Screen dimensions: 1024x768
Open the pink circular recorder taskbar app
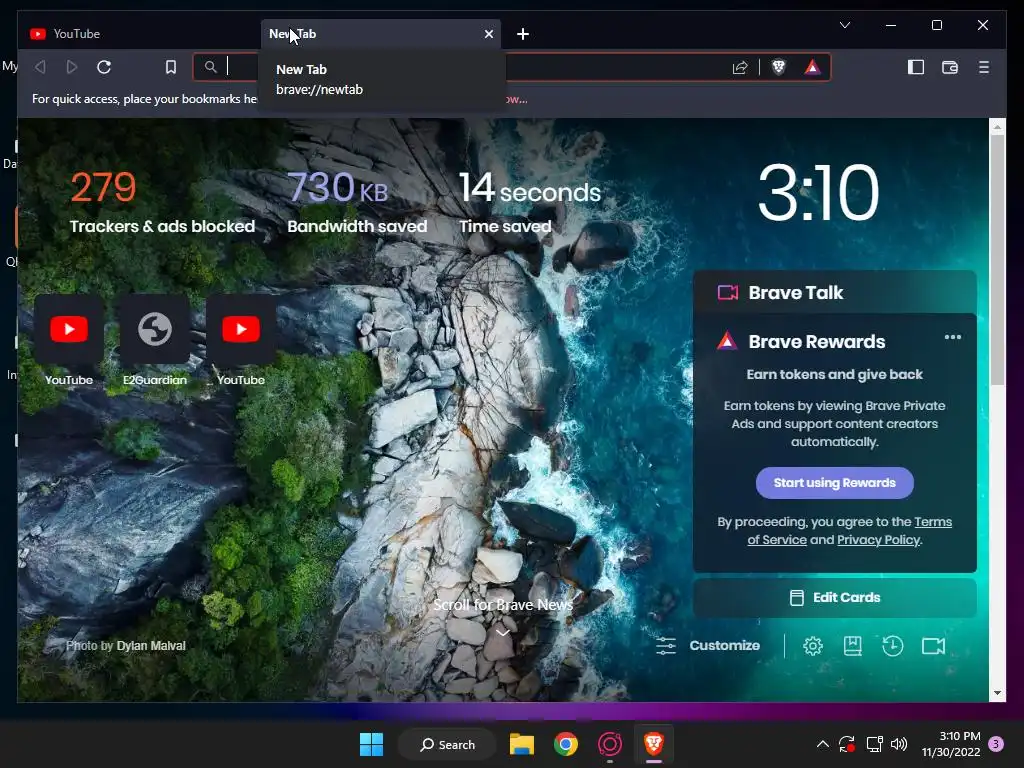point(609,744)
